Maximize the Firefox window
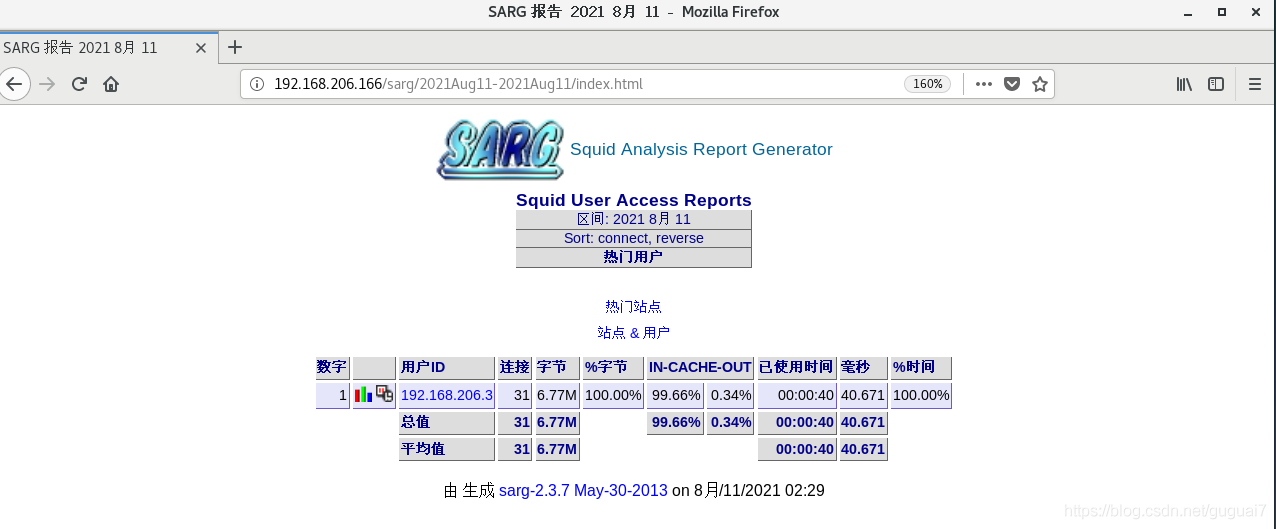This screenshot has width=1276, height=529. coord(1222,12)
